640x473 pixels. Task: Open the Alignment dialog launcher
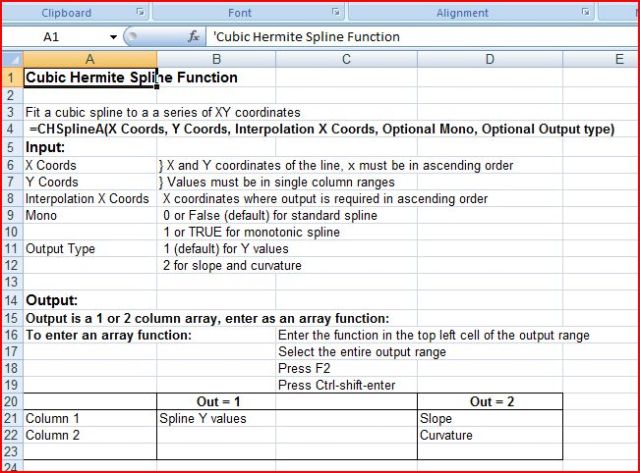pyautogui.click(x=586, y=13)
